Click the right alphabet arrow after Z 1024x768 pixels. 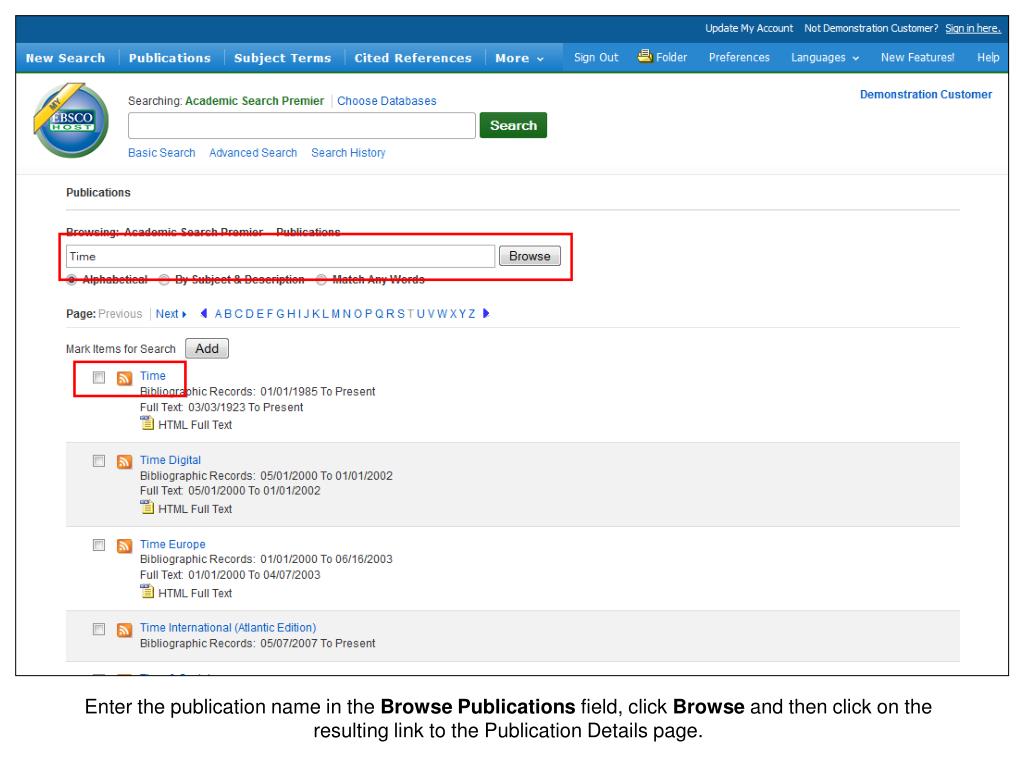click(x=486, y=313)
